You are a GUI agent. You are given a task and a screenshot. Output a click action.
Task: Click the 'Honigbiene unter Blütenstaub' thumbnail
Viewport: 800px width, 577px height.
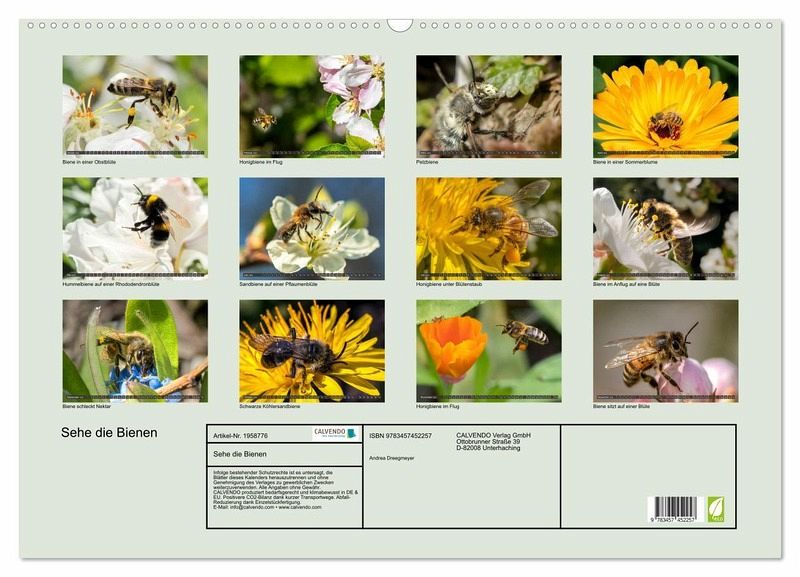[x=489, y=229]
